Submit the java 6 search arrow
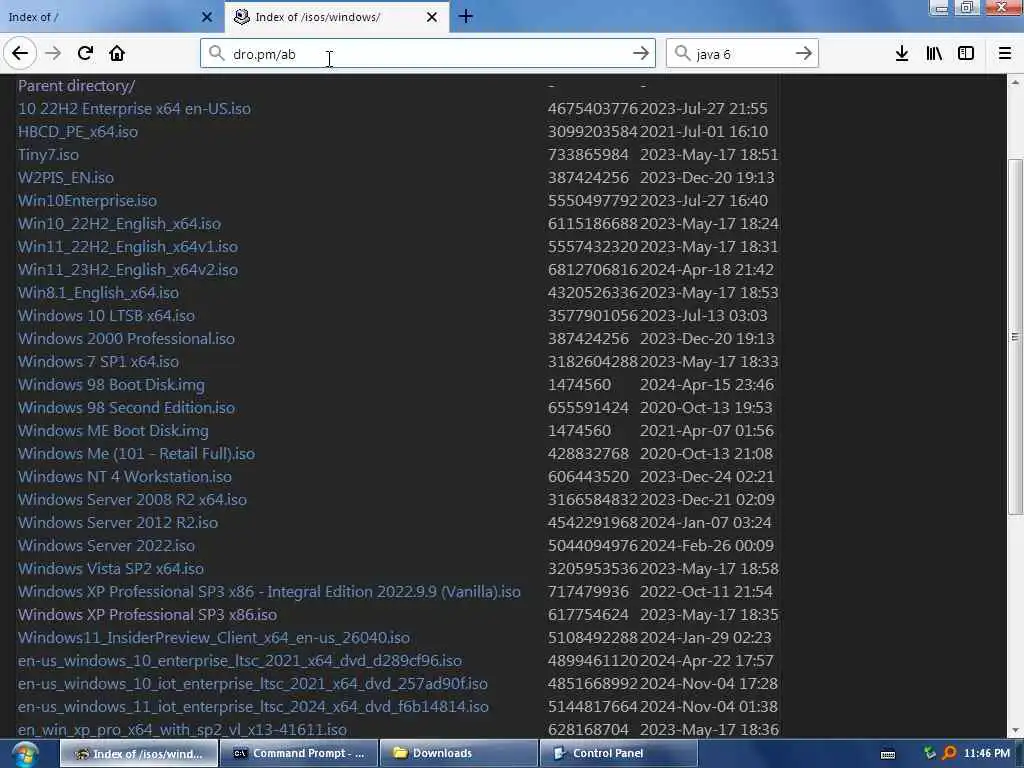The height and width of the screenshot is (768, 1024). (x=804, y=54)
